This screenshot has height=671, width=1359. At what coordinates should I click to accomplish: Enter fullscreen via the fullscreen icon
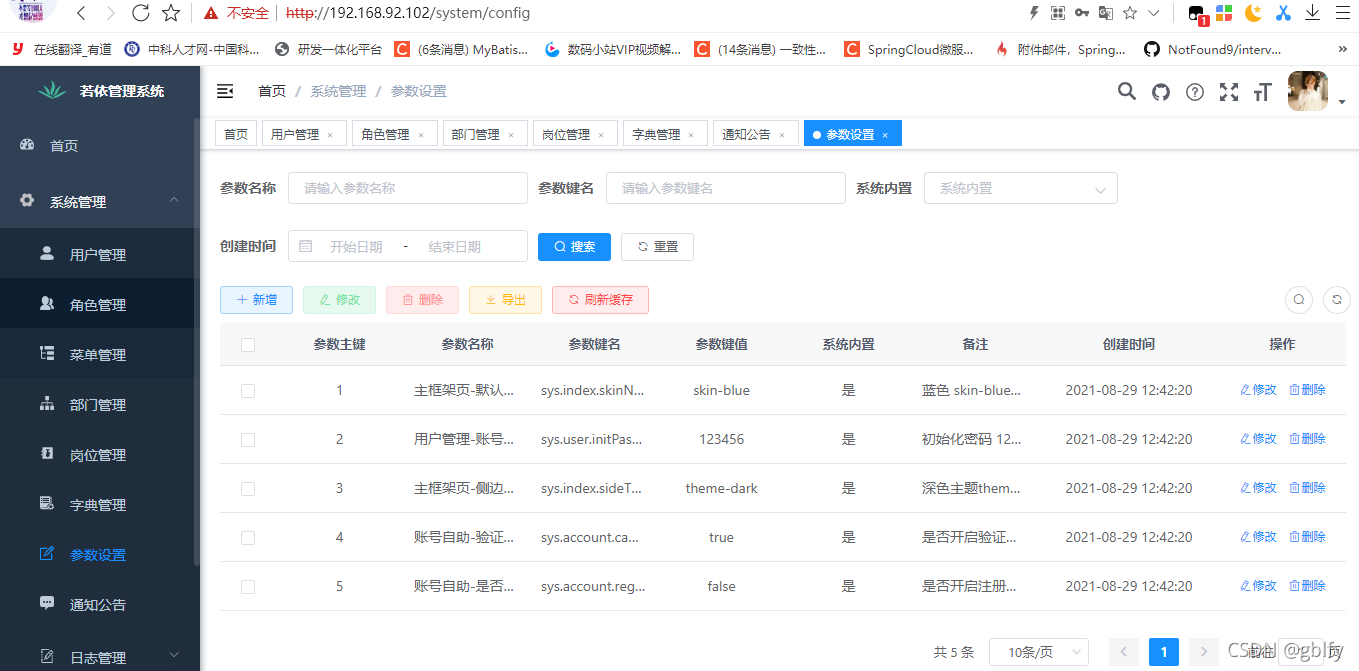(x=1228, y=90)
